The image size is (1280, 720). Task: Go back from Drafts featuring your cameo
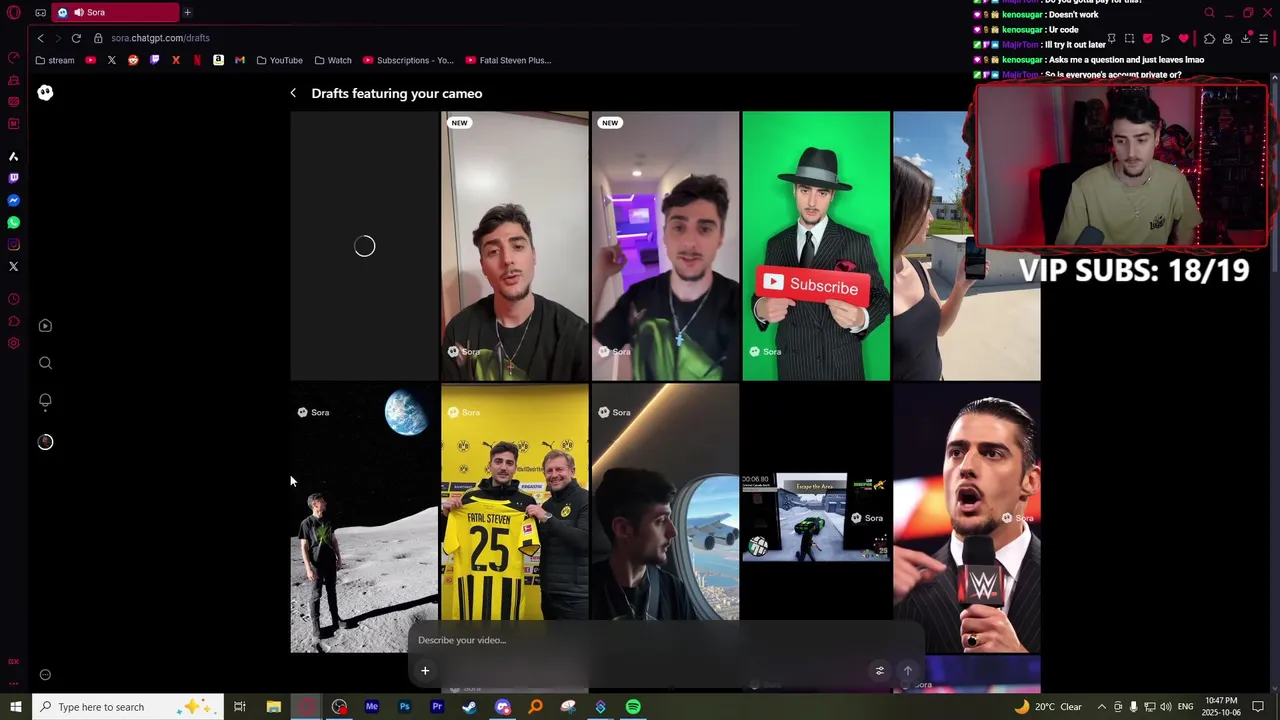click(x=293, y=93)
